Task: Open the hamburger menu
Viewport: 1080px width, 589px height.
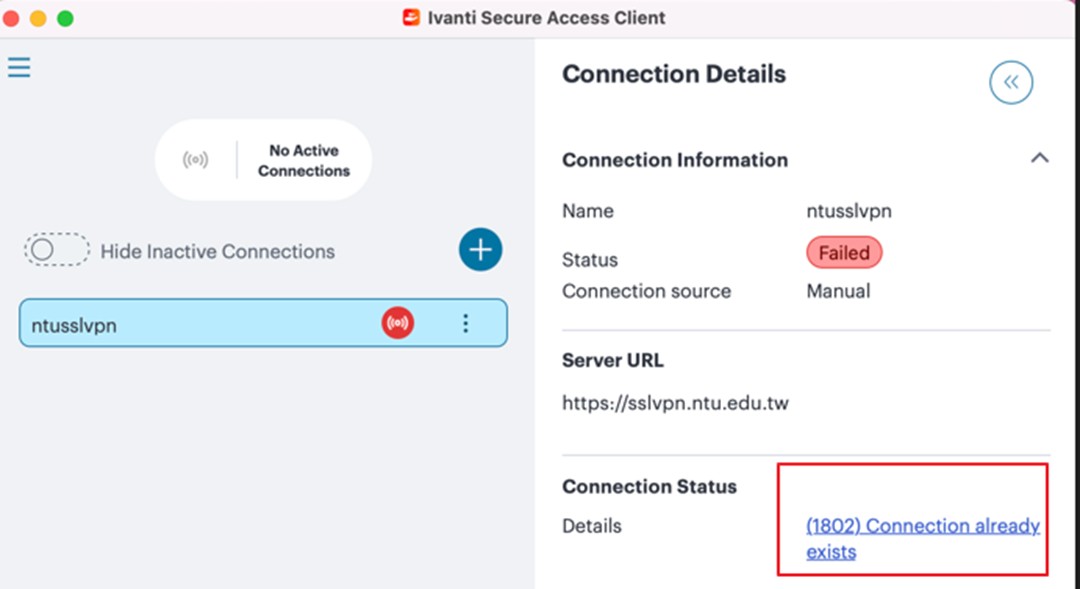Action: tap(19, 68)
